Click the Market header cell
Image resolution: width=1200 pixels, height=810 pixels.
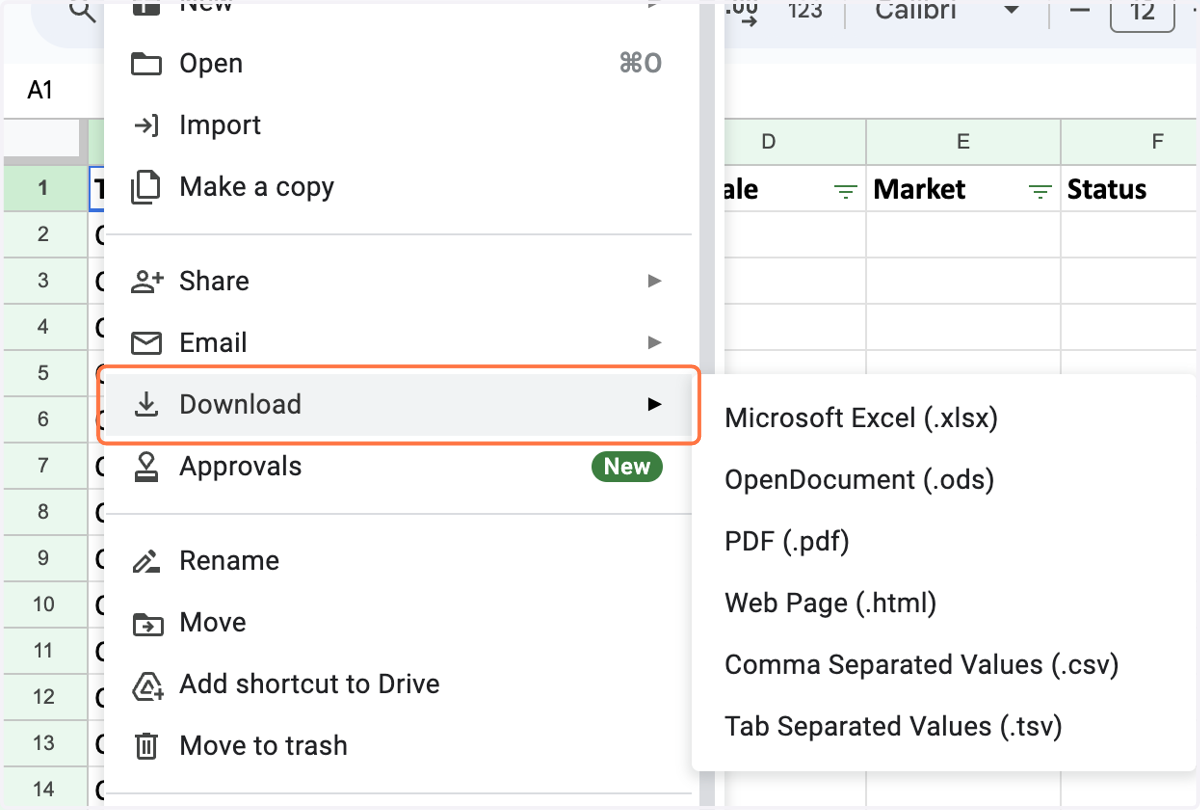pos(963,189)
